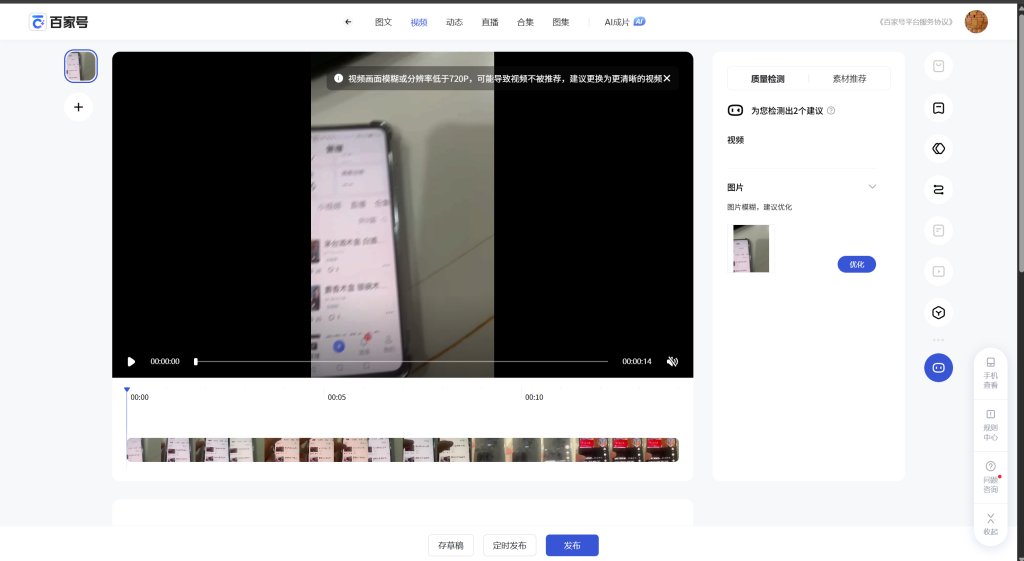Click the 优化 optimize button
1024x561 pixels.
[x=856, y=264]
